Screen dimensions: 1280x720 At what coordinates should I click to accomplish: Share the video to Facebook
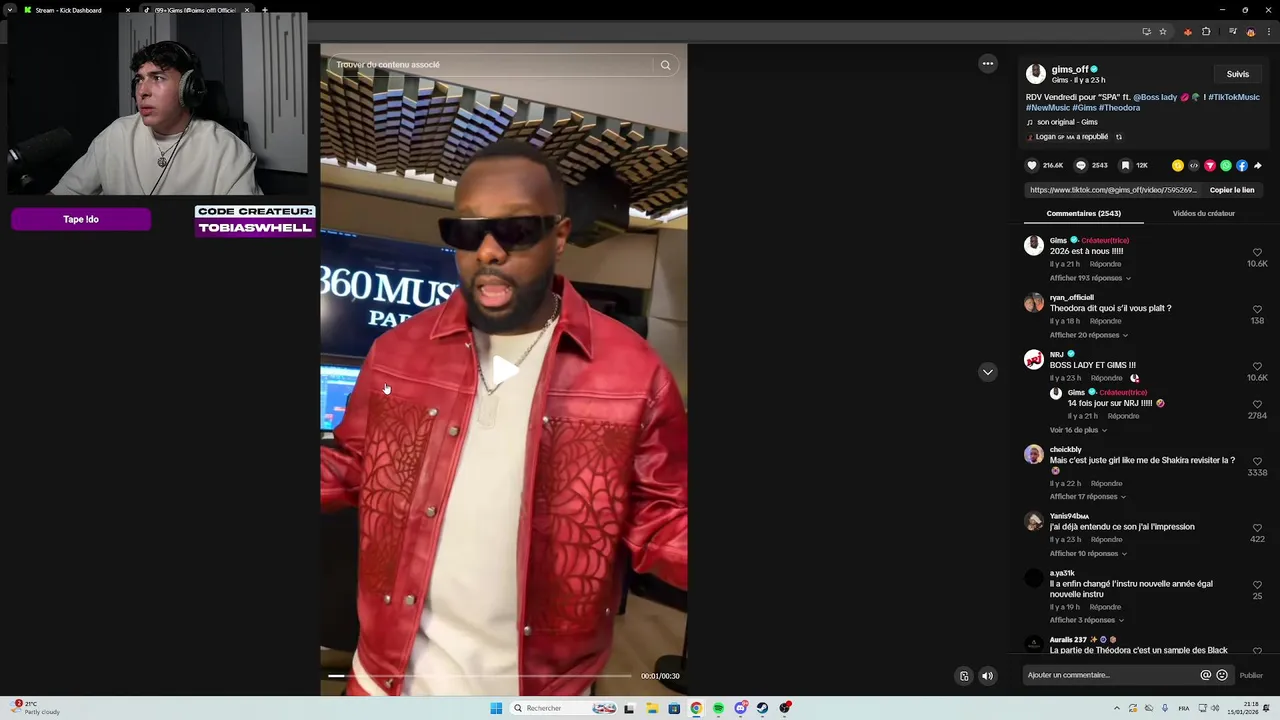pos(1242,165)
